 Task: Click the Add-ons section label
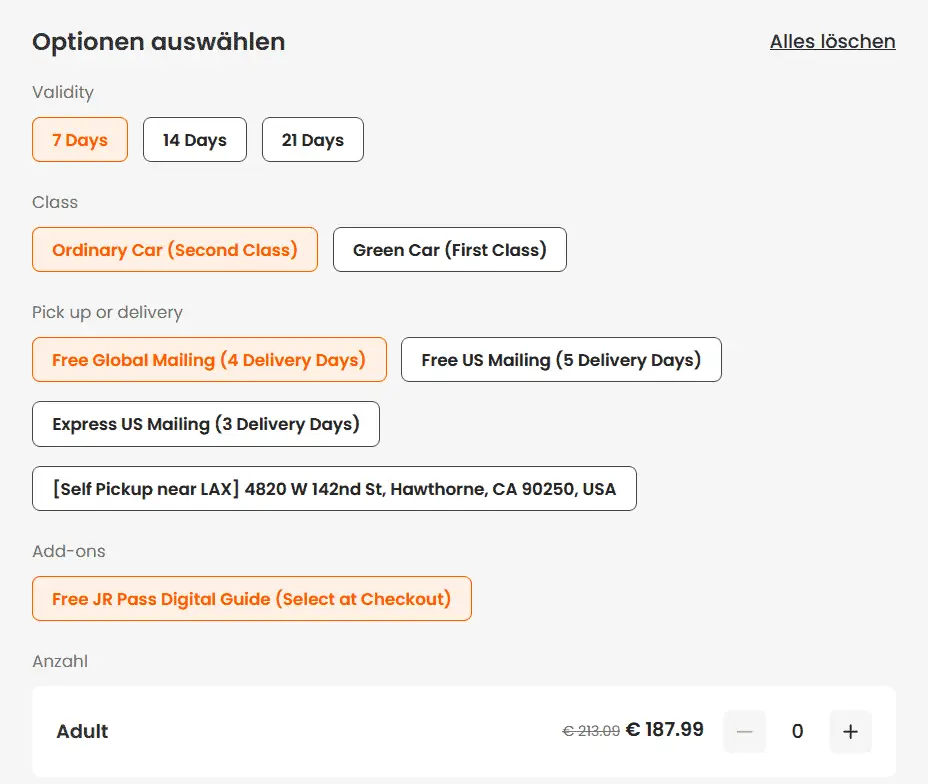pos(68,551)
